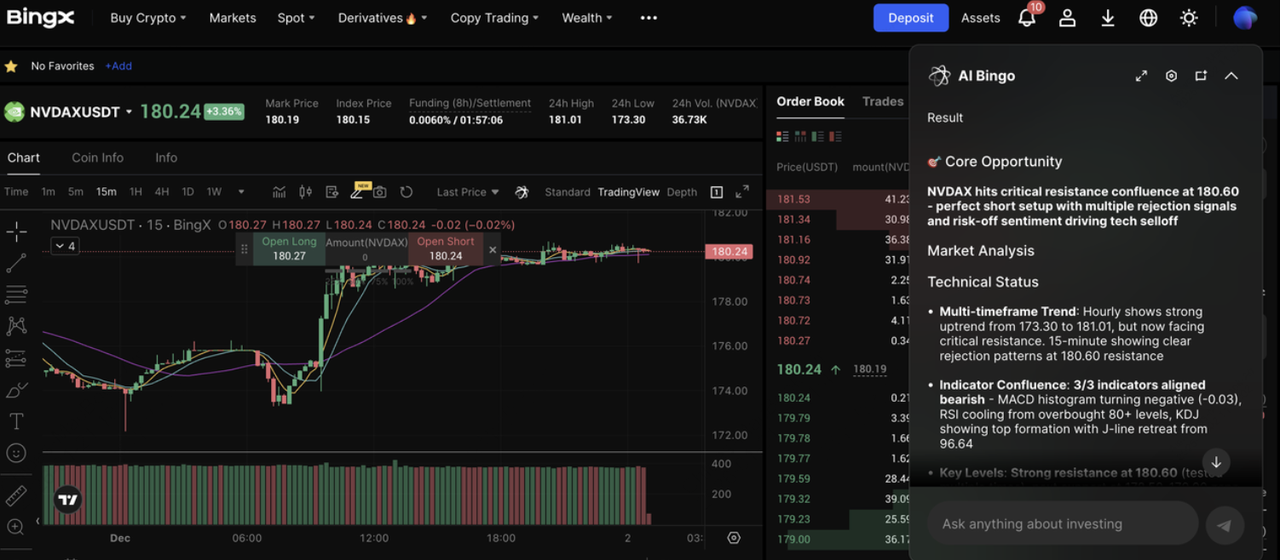Click the Deposit button
Screen dimensions: 1280x560
point(910,18)
